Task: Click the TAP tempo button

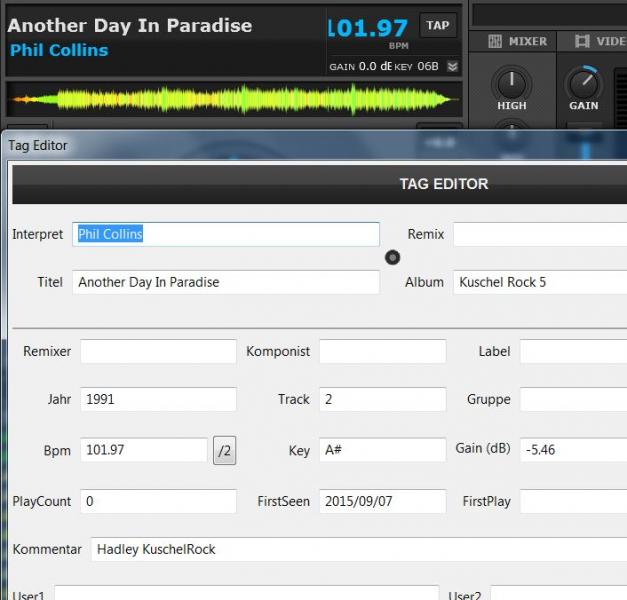Action: click(437, 26)
